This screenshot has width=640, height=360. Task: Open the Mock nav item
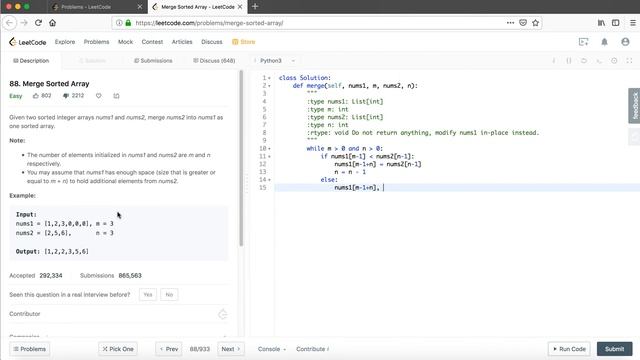point(125,42)
